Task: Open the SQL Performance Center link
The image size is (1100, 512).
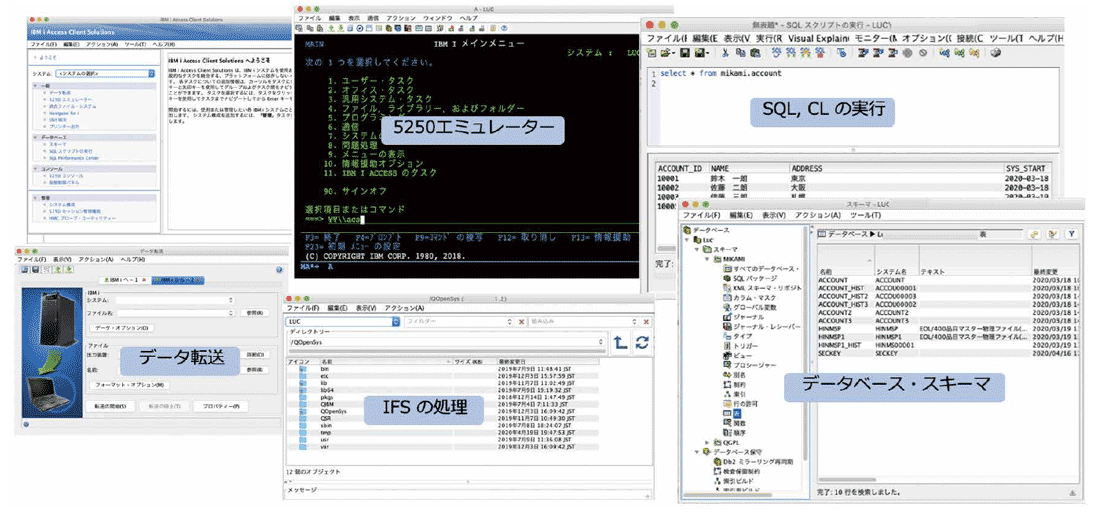Action: (x=74, y=158)
